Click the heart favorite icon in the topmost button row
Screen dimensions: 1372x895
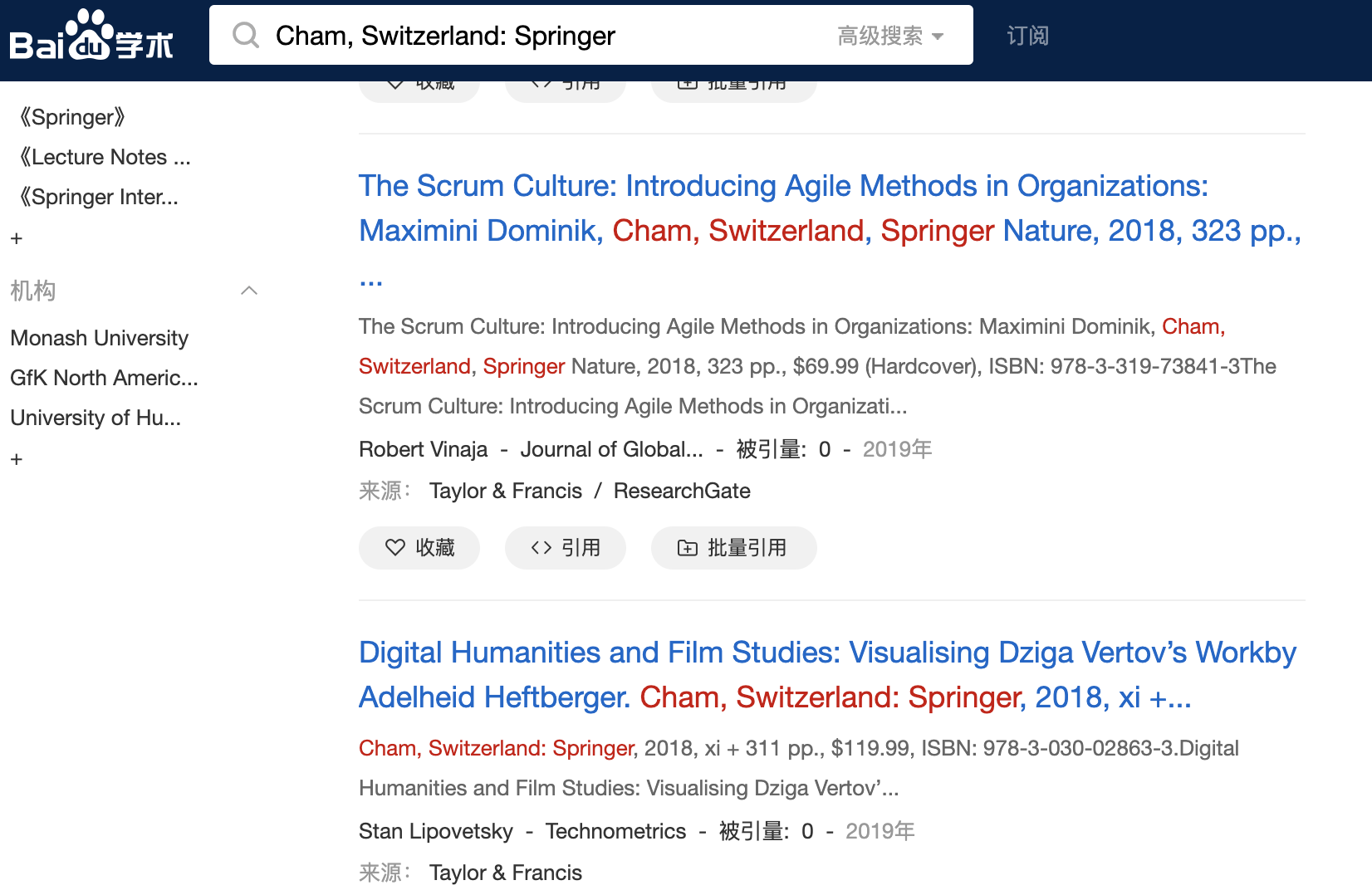coord(394,83)
